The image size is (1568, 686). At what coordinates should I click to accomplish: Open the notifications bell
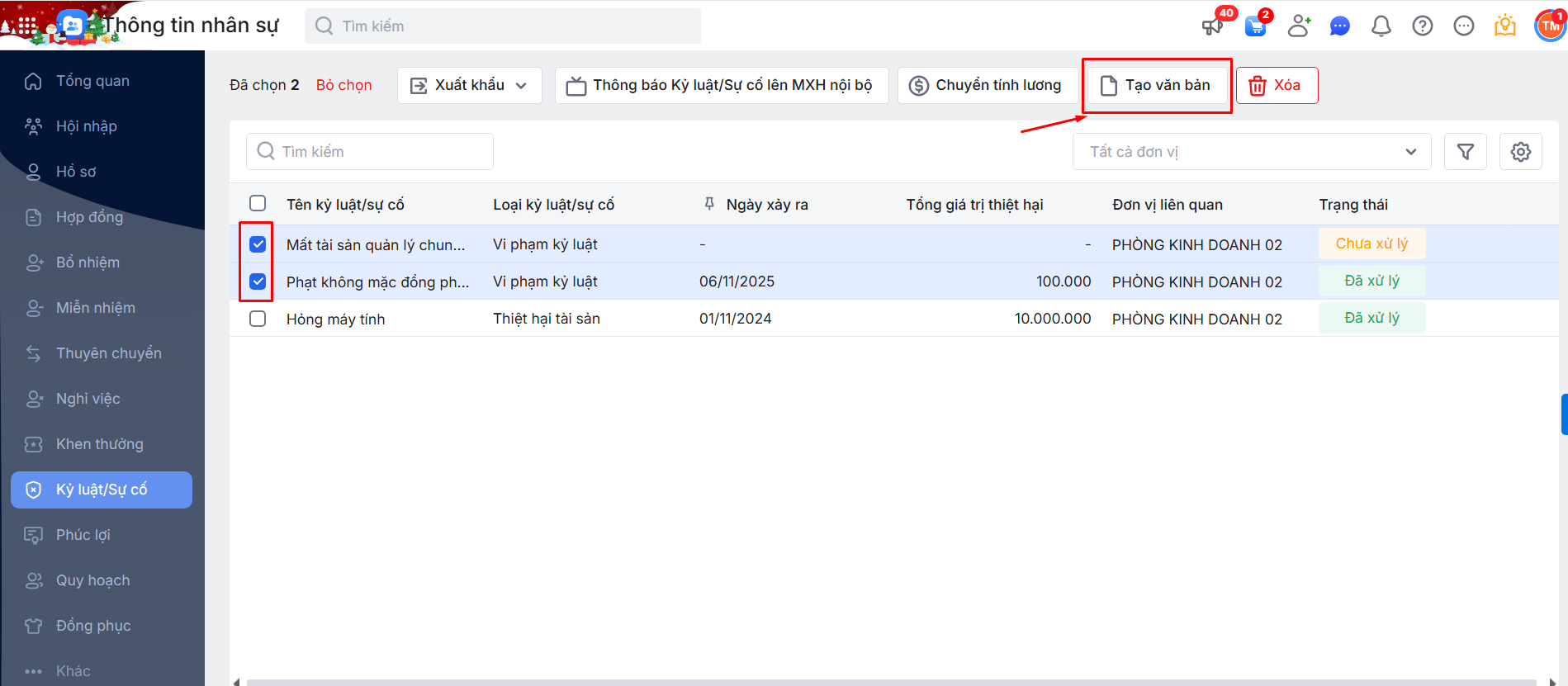(x=1381, y=26)
